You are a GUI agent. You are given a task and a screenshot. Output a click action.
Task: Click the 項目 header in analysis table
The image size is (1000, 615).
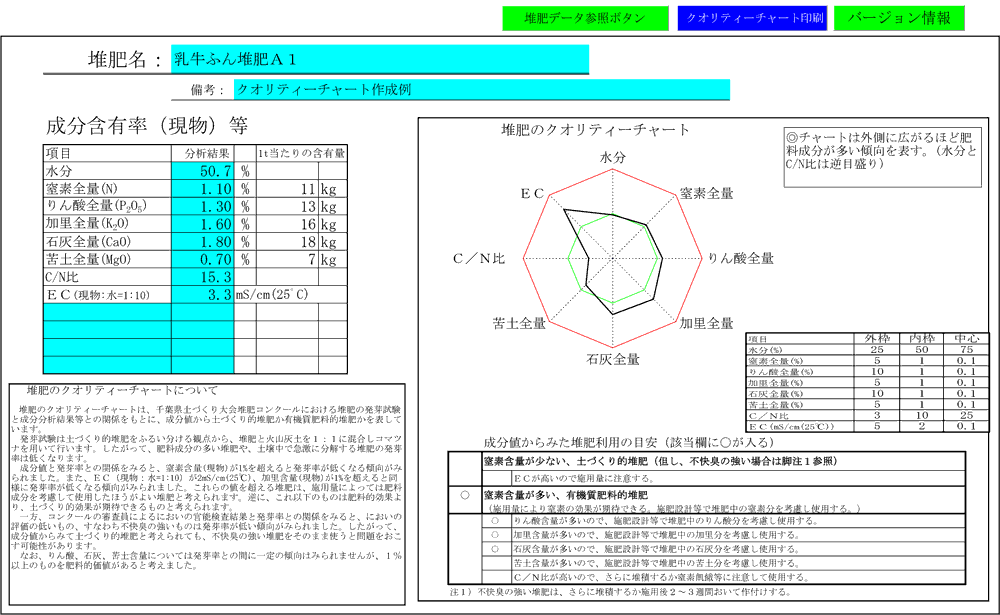tap(107, 153)
